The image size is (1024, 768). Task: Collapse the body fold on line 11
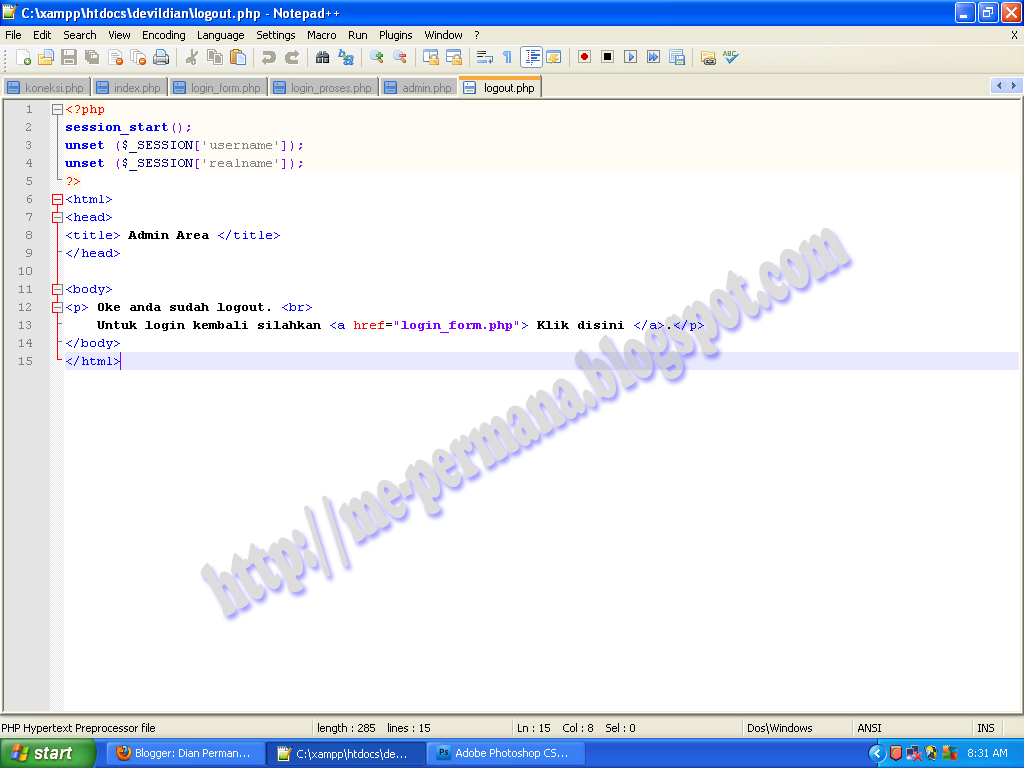[57, 289]
